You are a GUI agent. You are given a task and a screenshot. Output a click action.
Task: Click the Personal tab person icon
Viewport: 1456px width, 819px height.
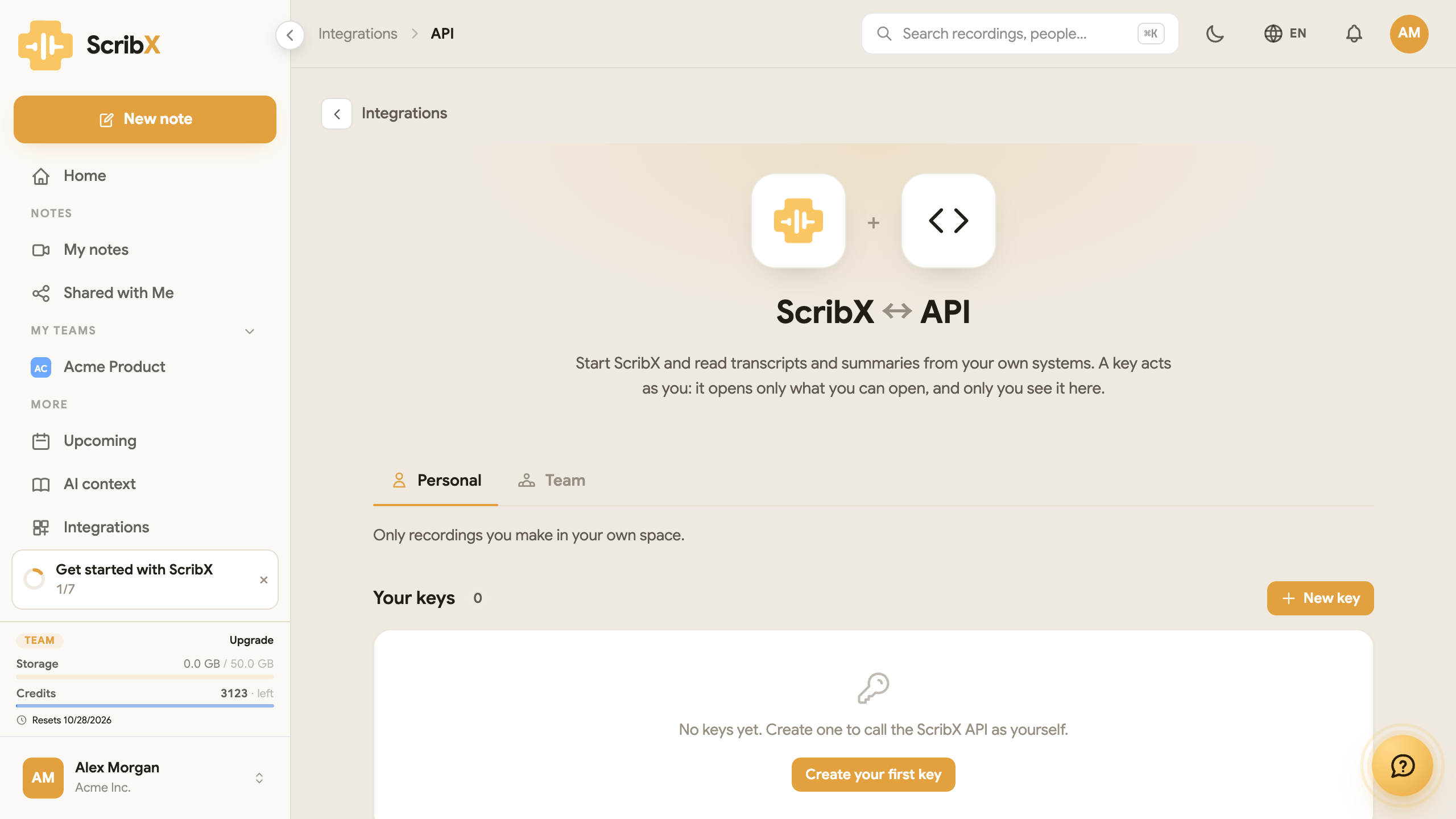(399, 481)
